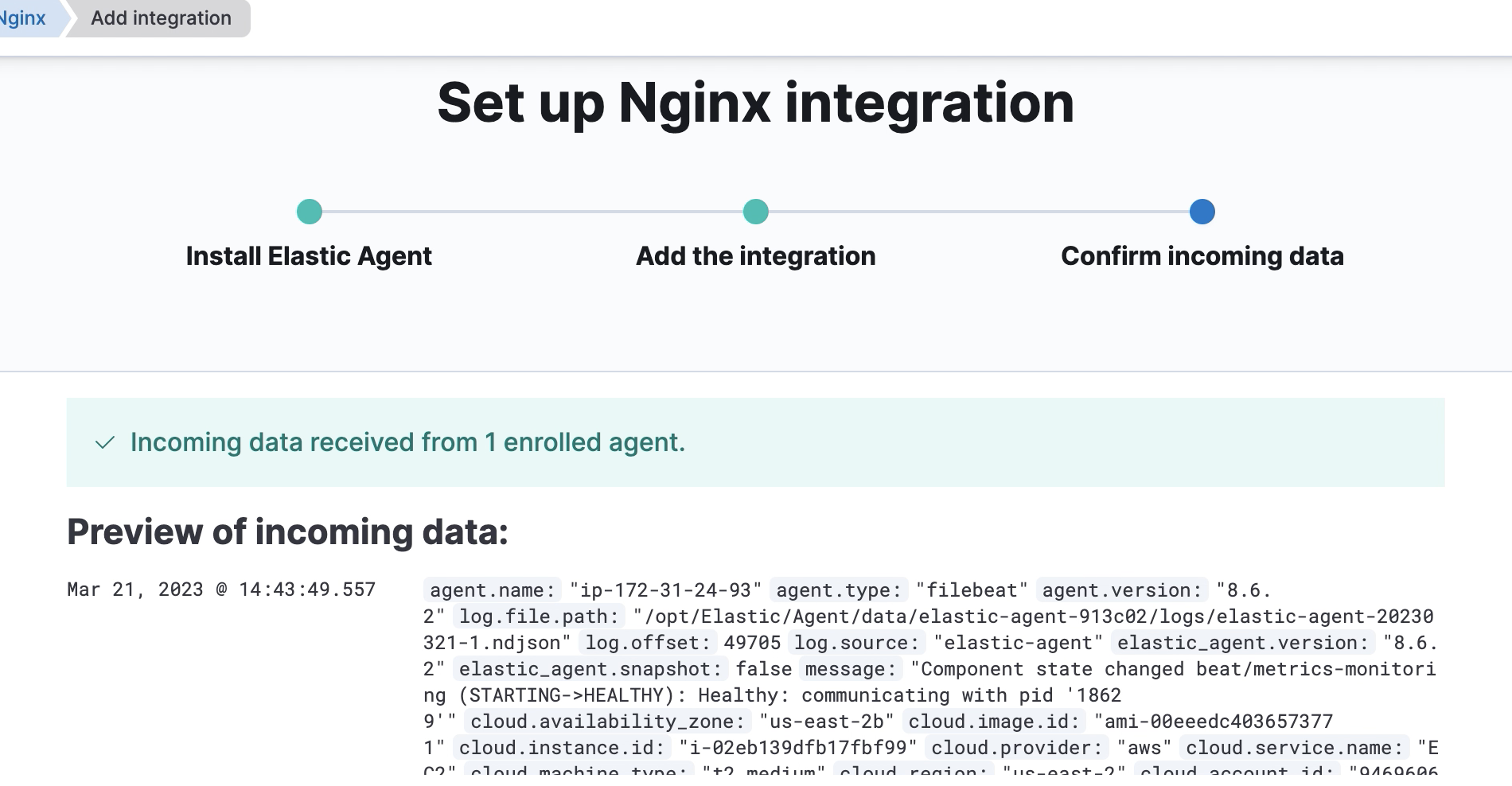Click the cloud.instance.id field badge

[x=562, y=748]
